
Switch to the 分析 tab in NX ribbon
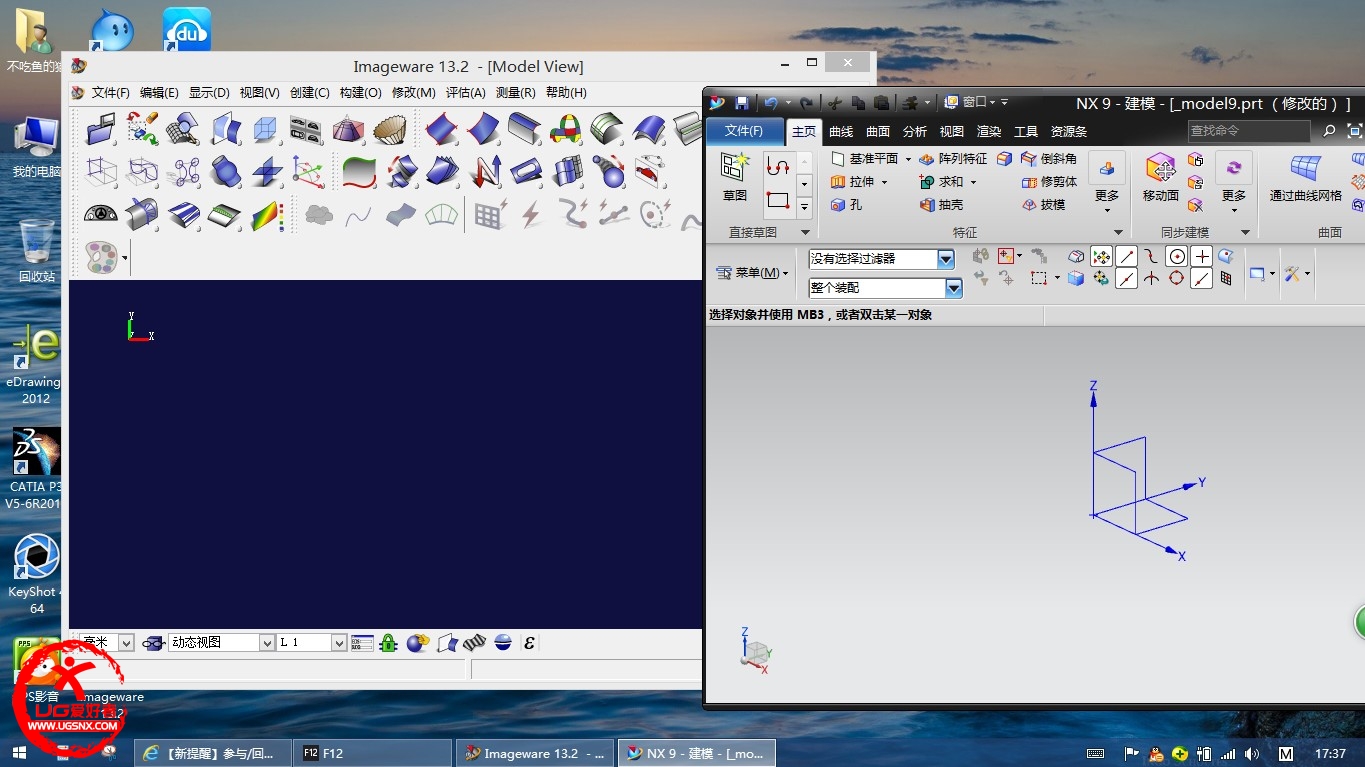(915, 132)
